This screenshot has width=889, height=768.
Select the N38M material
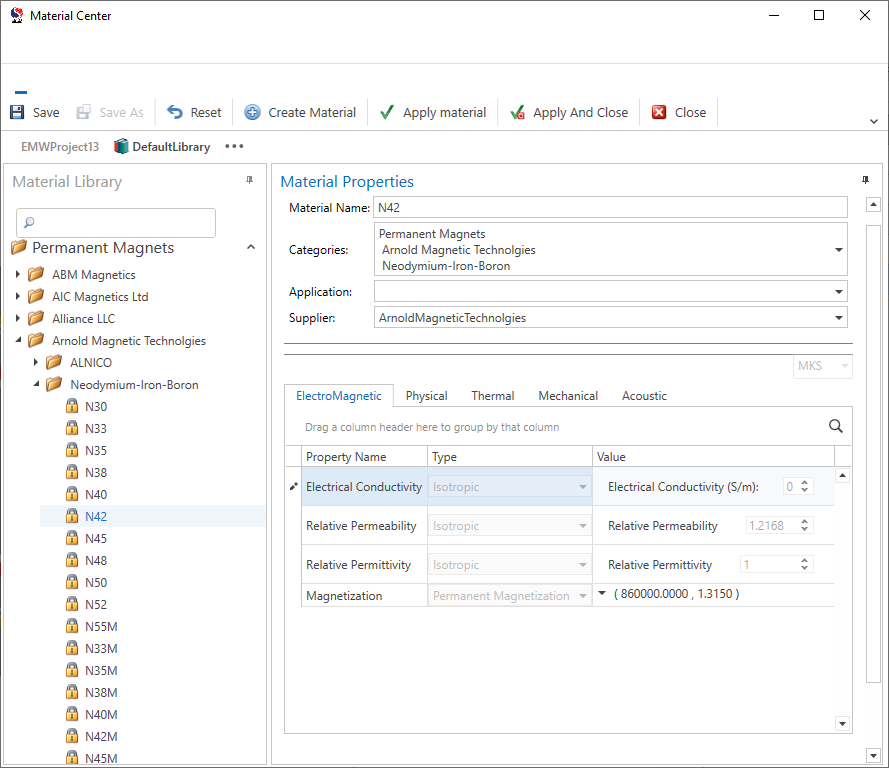(x=101, y=693)
